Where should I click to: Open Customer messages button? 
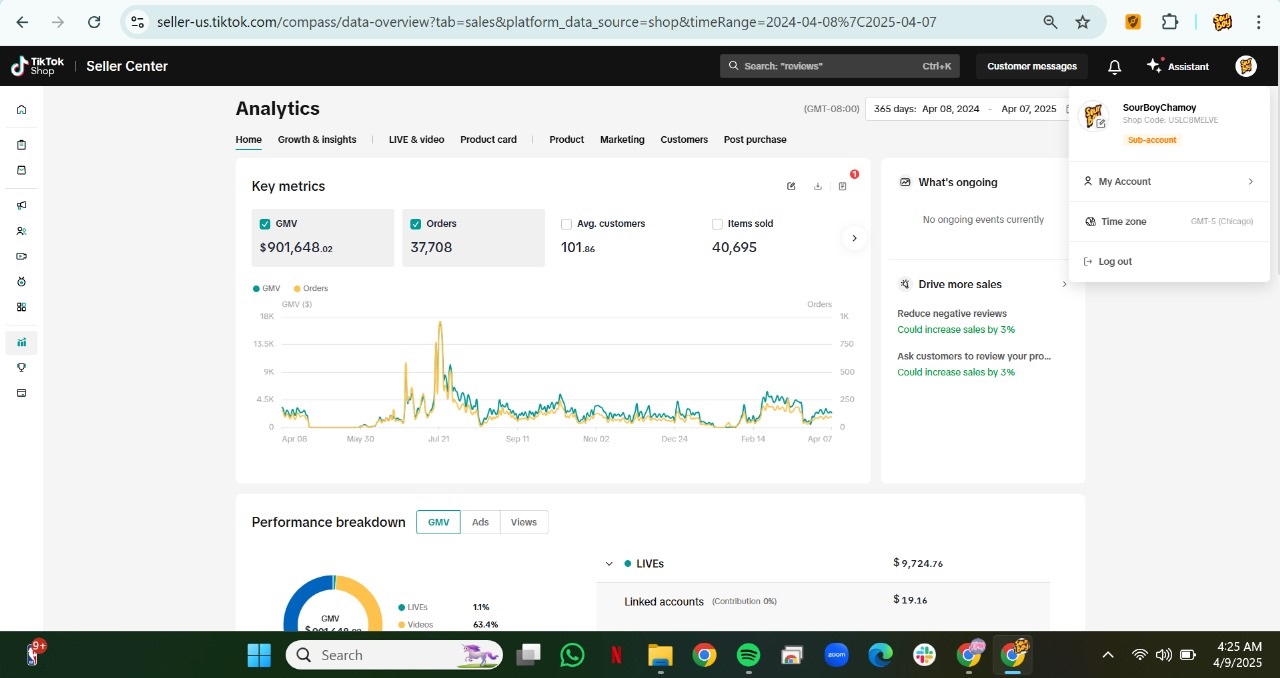[1031, 67]
